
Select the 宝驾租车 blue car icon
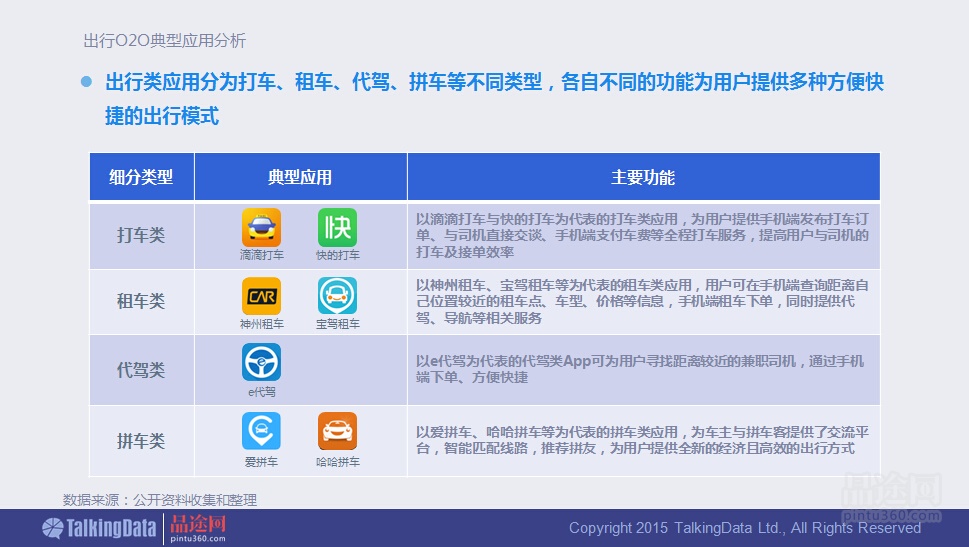[x=337, y=296]
